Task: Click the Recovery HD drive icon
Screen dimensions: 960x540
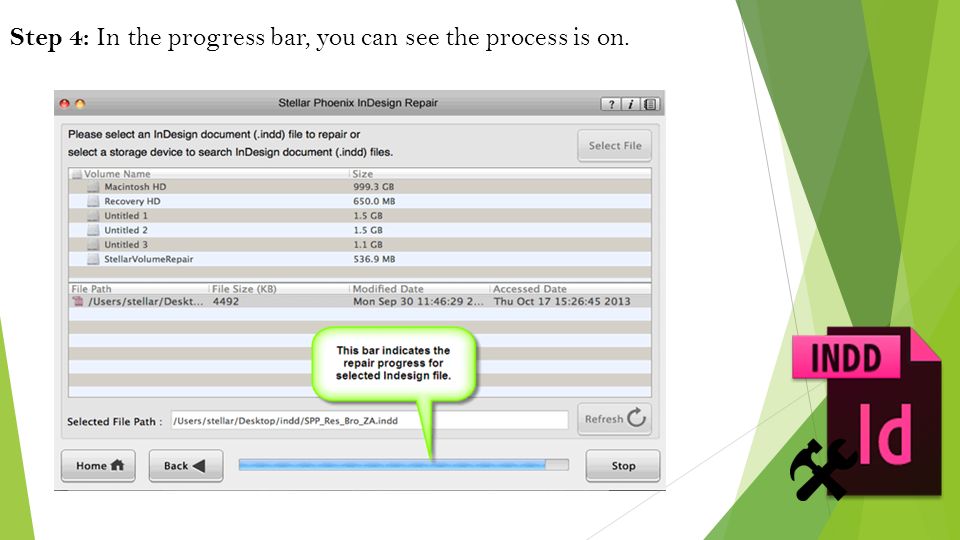Action: [92, 201]
